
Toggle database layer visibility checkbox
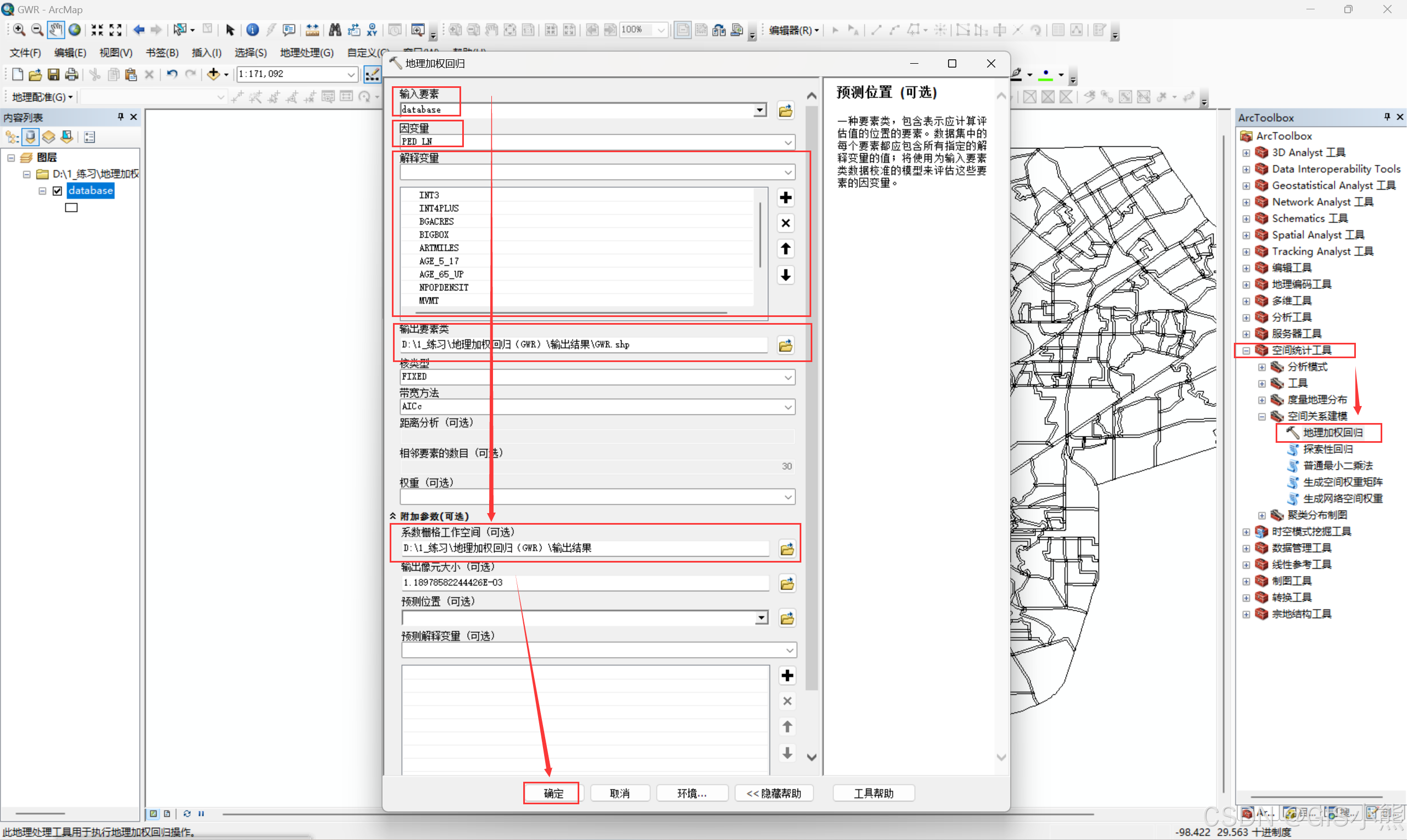[x=57, y=191]
